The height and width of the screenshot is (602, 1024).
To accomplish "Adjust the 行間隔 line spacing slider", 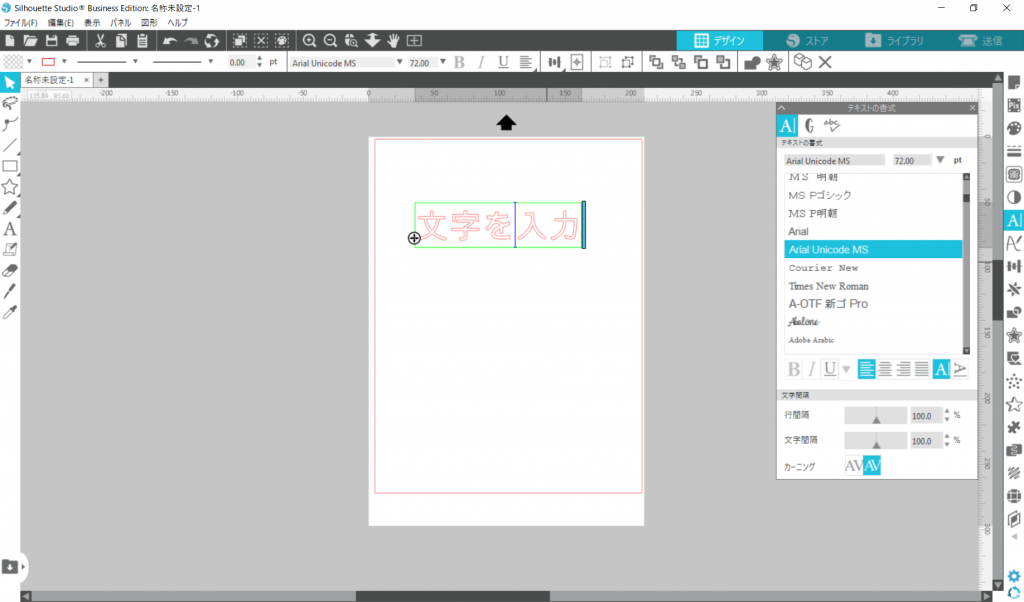I will tap(876, 415).
